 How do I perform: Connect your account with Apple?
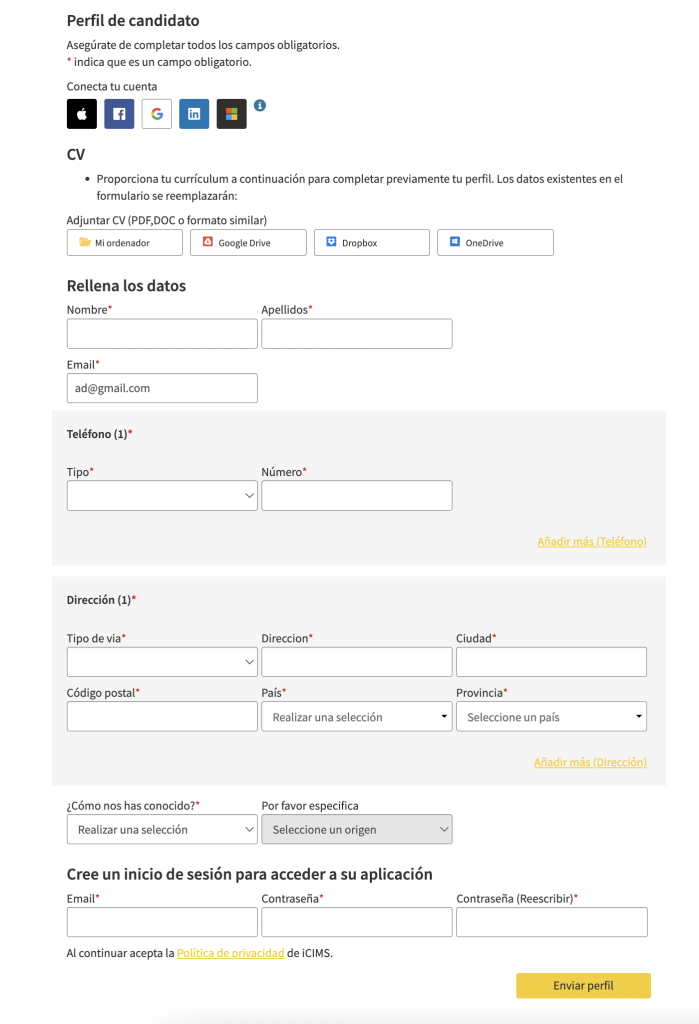pyautogui.click(x=81, y=113)
